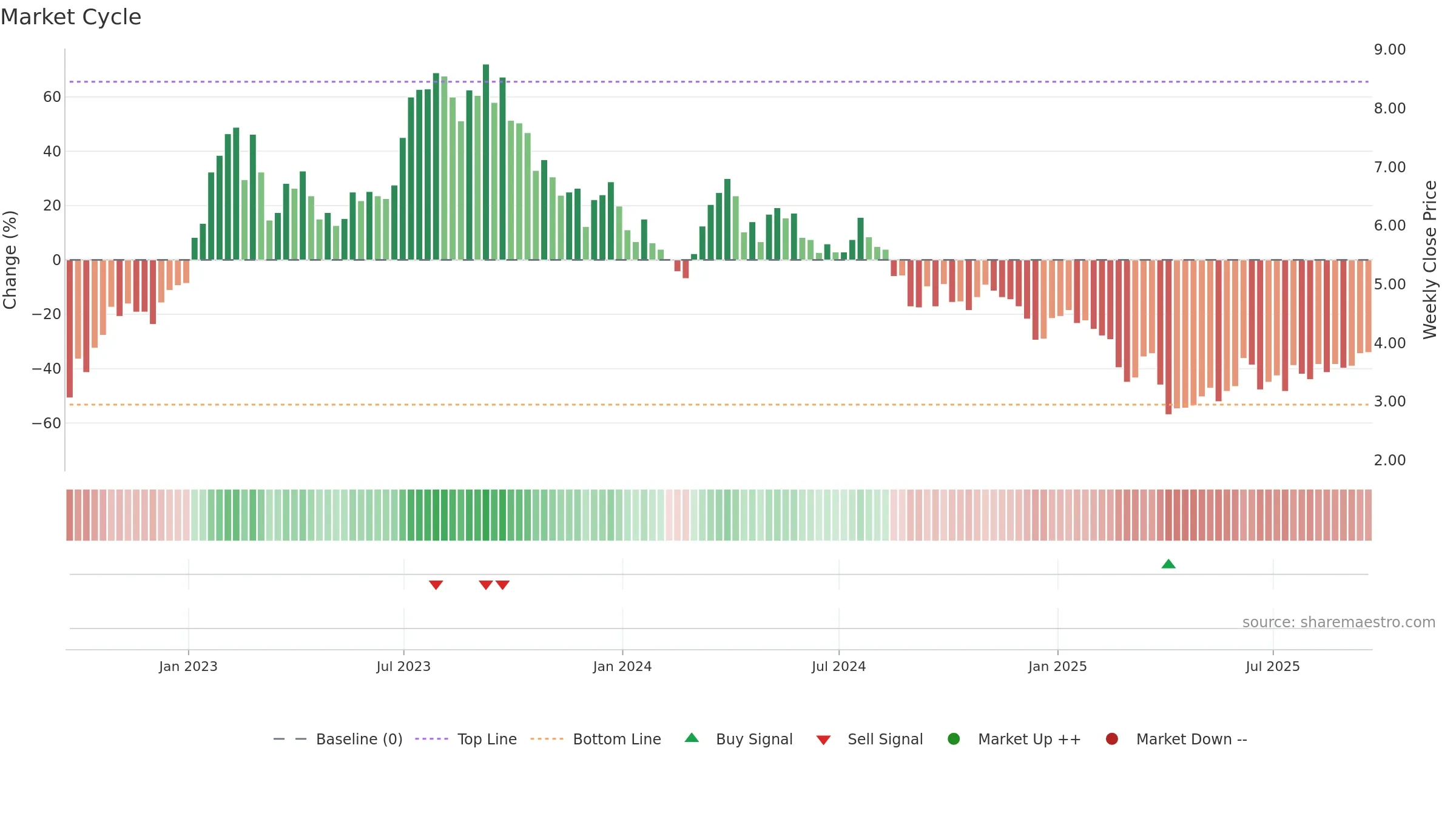Click the Market Cycle chart title
Screen dimensions: 1456x819
[x=70, y=17]
